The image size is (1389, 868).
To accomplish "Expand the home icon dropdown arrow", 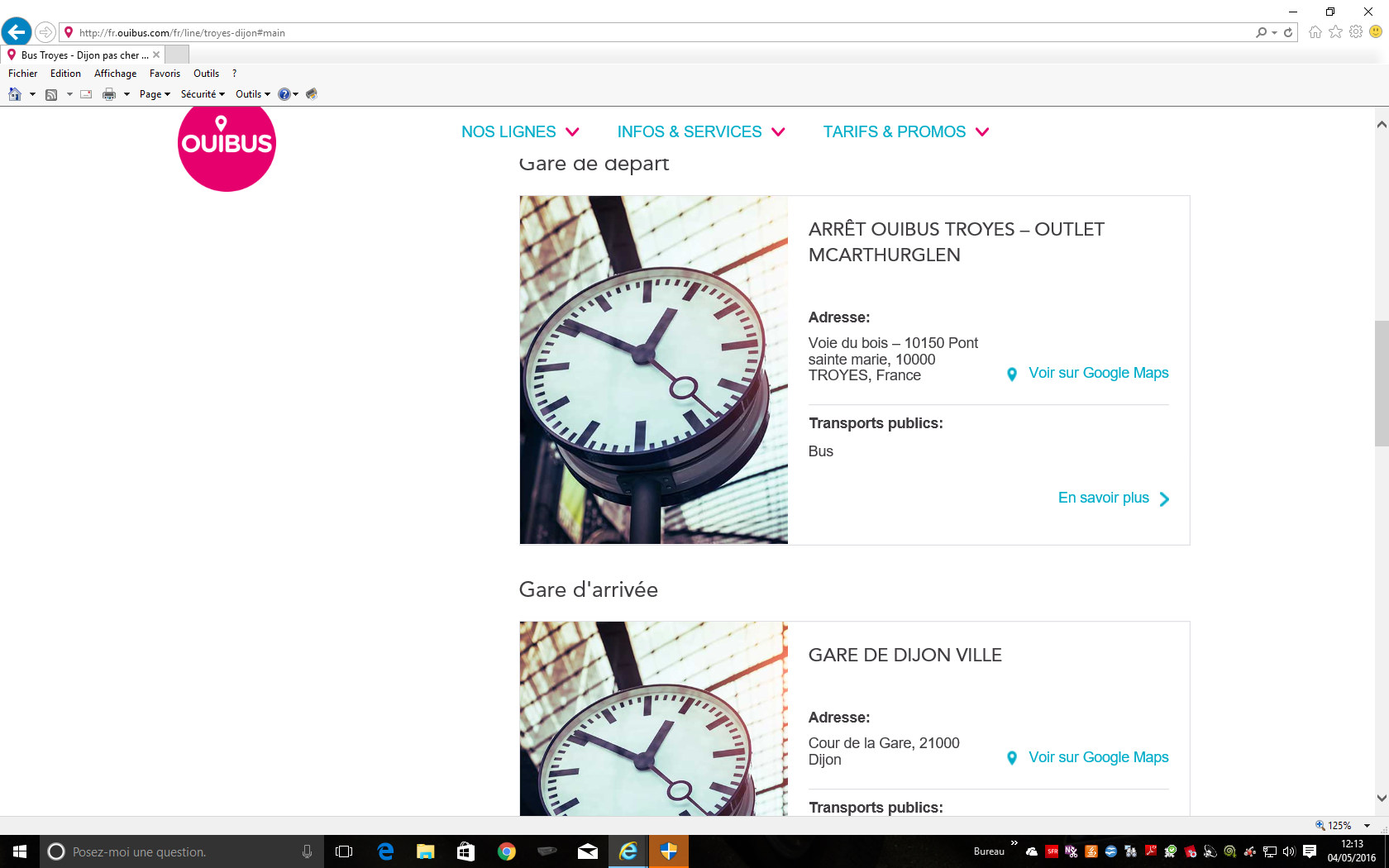I will pos(32,94).
